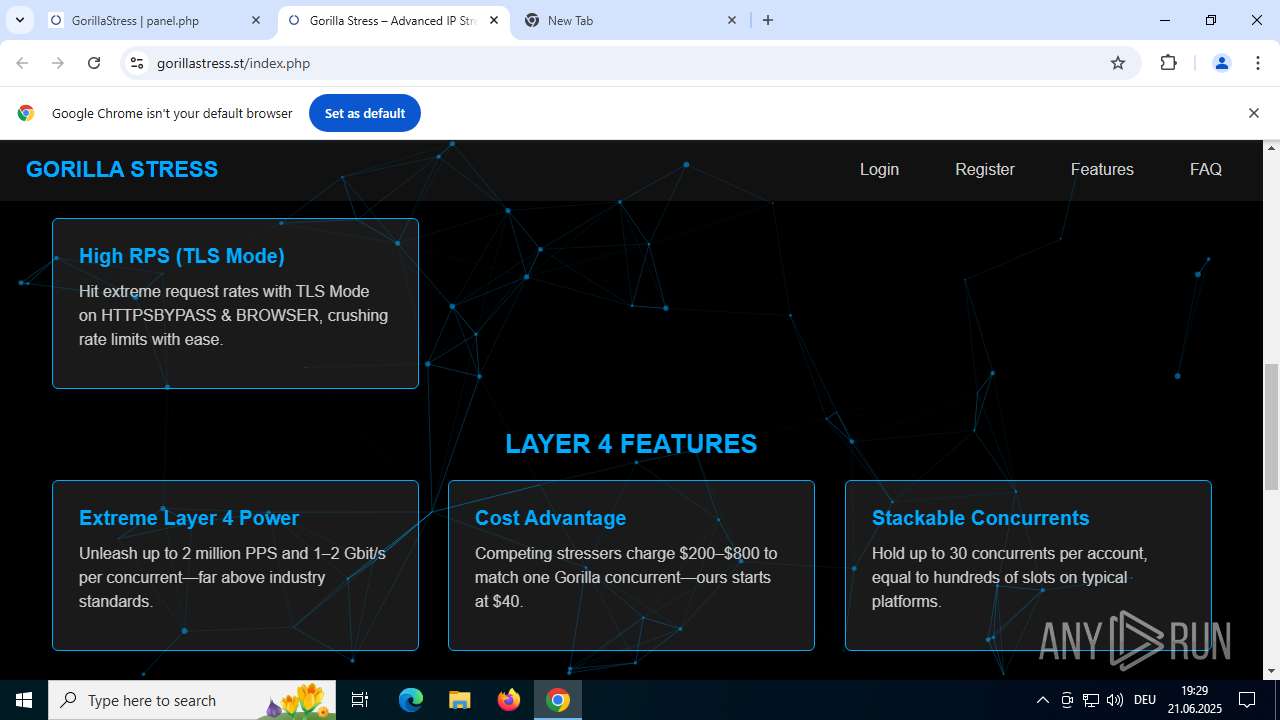Launch Microsoft Edge from taskbar

411,700
